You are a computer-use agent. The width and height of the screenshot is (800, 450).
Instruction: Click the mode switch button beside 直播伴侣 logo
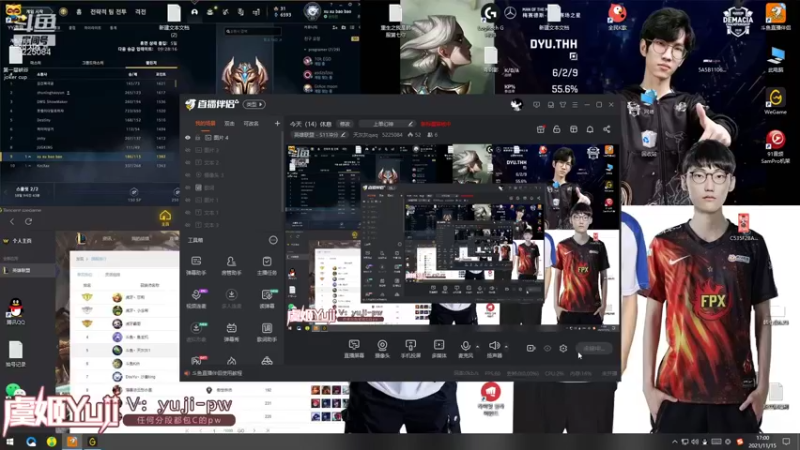point(254,105)
